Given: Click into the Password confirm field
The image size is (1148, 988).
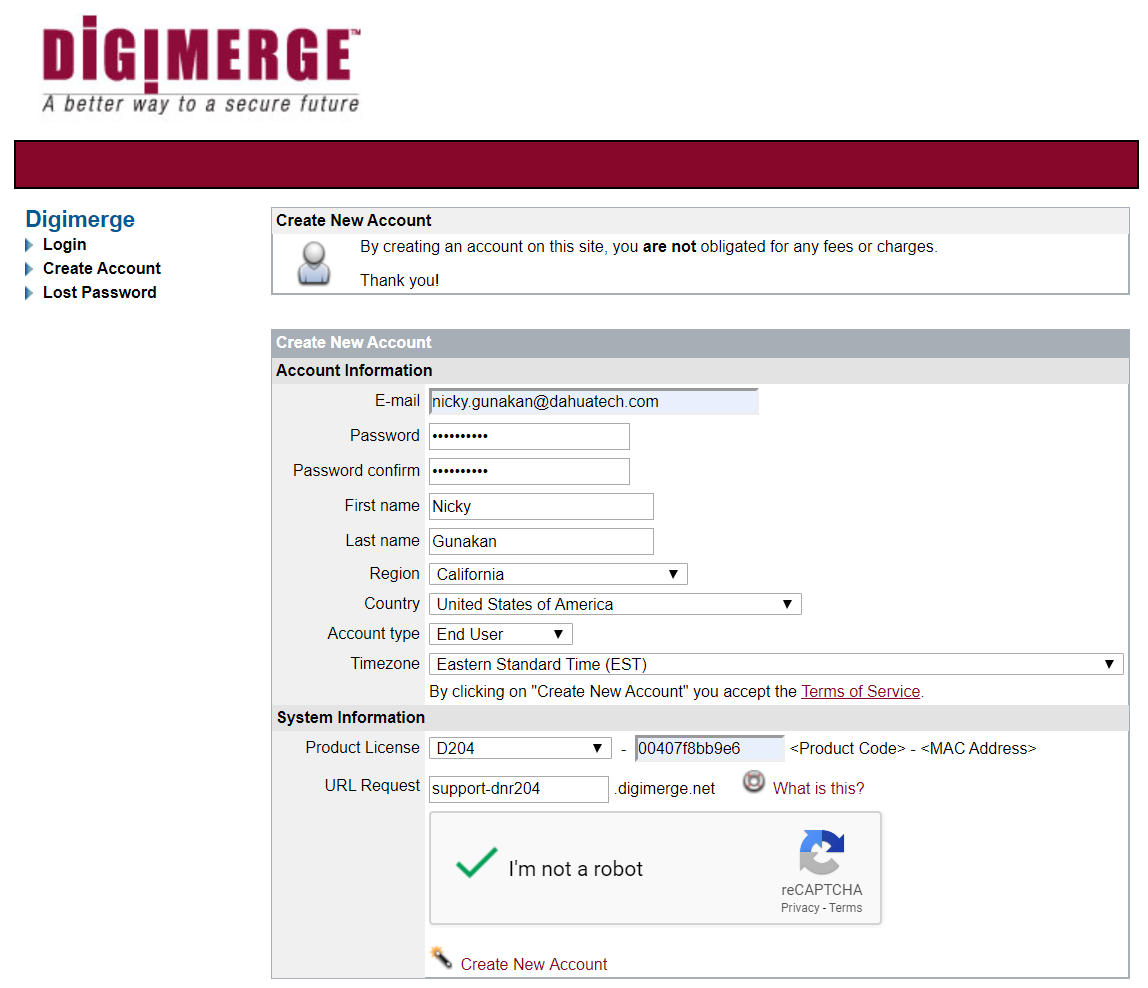Looking at the screenshot, I should click(x=529, y=472).
